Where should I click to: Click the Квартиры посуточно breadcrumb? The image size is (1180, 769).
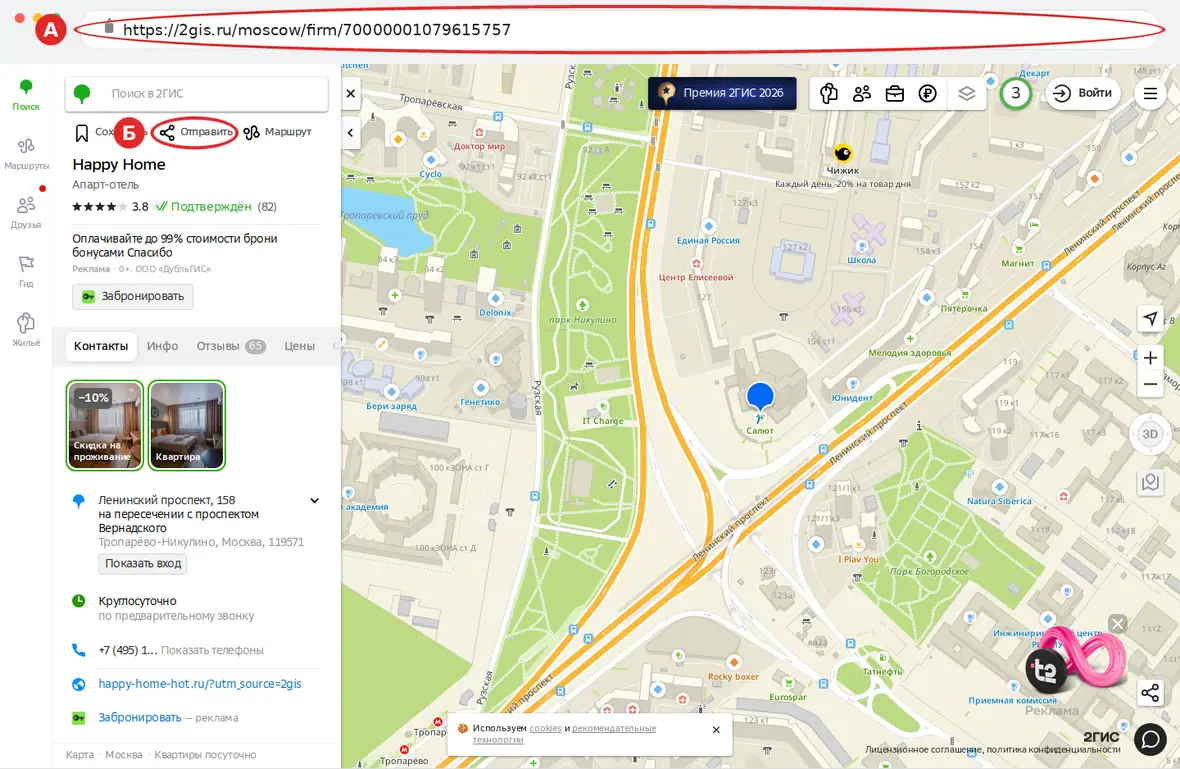pos(205,755)
